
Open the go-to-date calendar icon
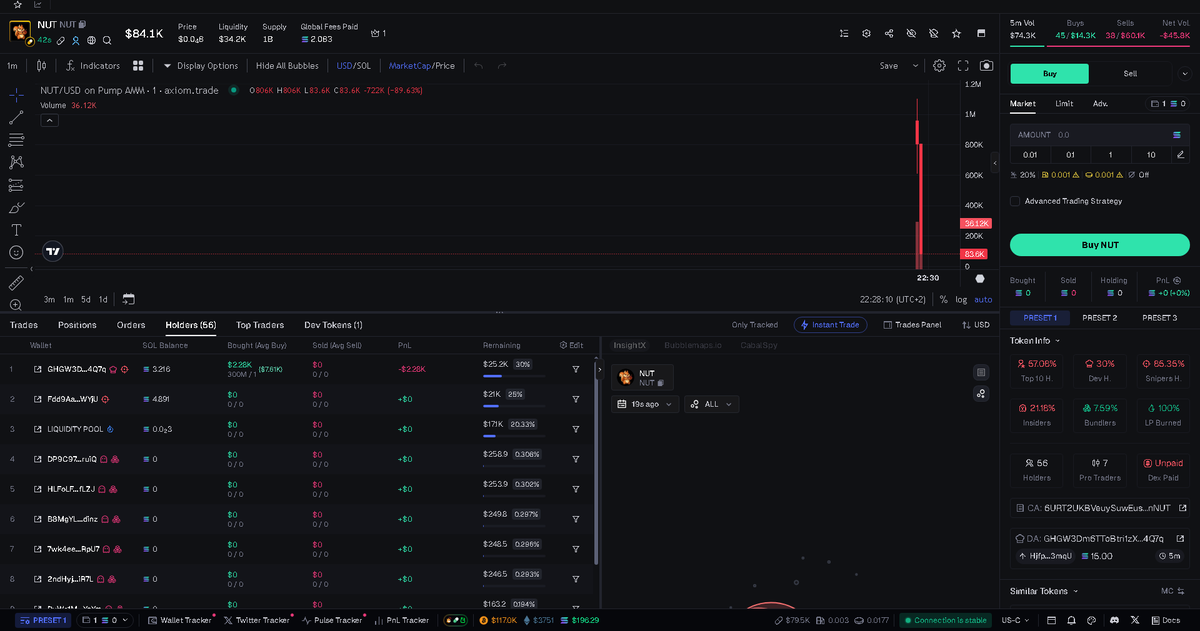point(128,299)
